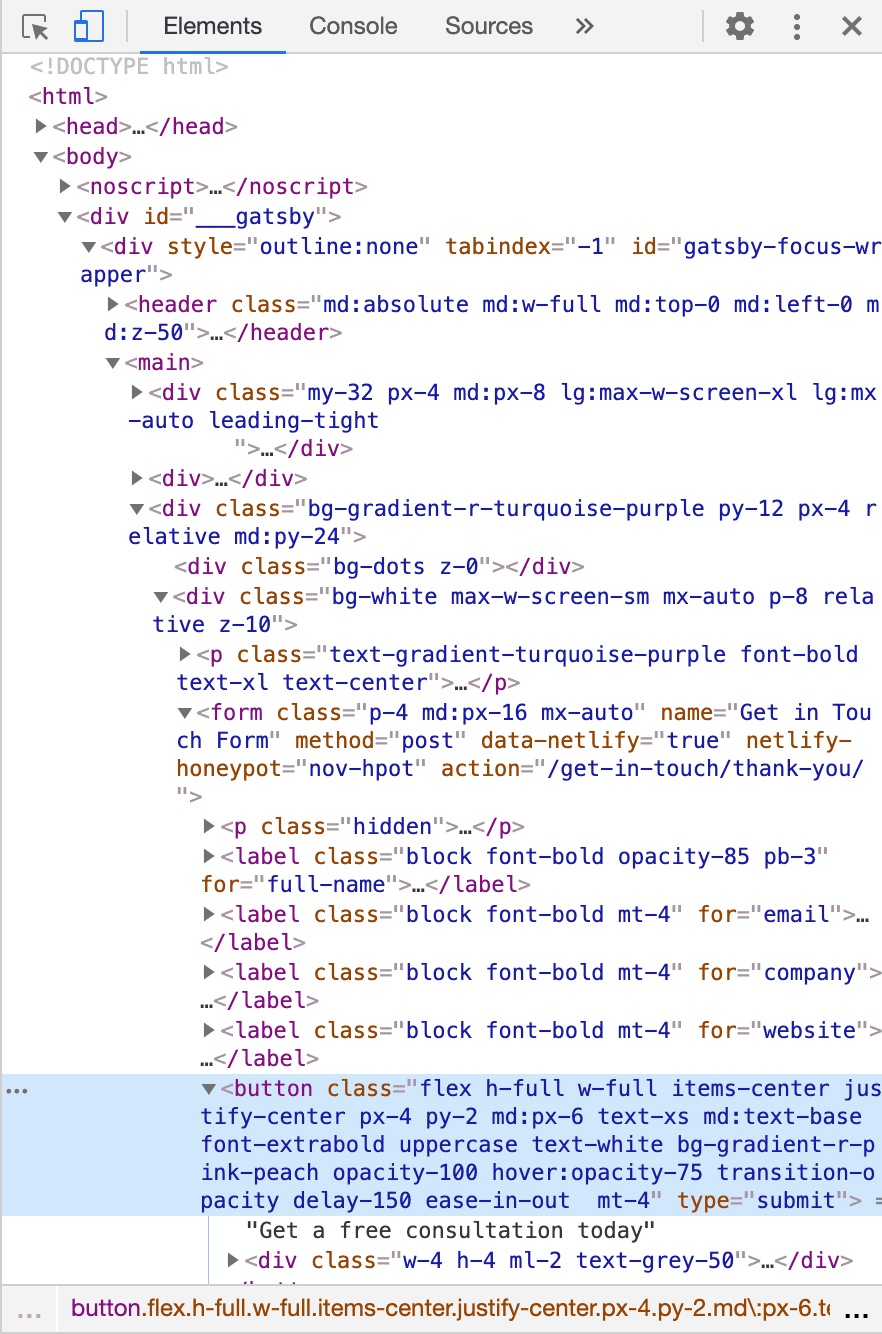The height and width of the screenshot is (1334, 882).
Task: Collapse the main element
Action: click(x=112, y=362)
